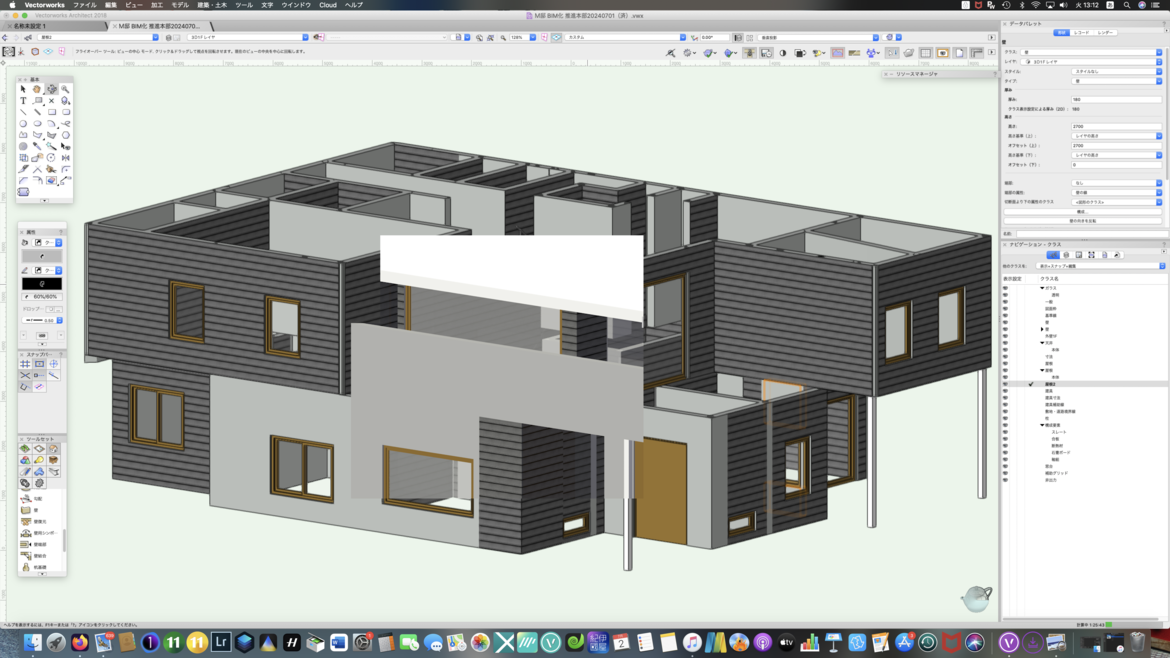The height and width of the screenshot is (658, 1170).
Task: Select the Zoom magnifier tool
Action: (65, 89)
